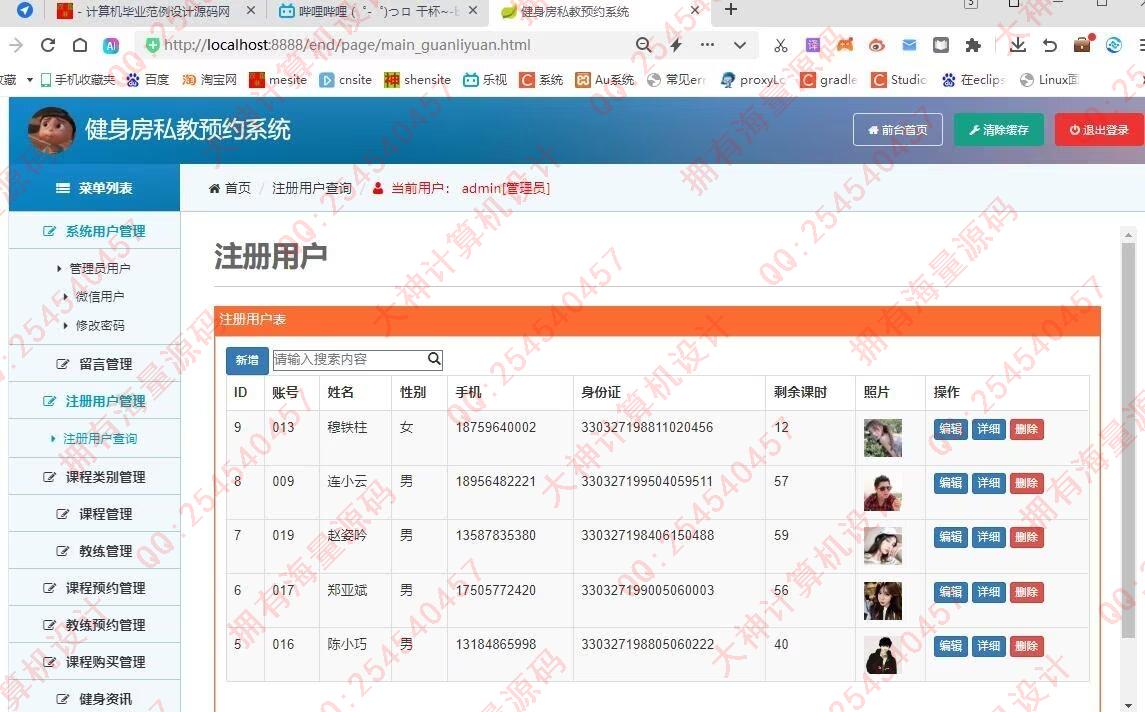1145x712 pixels.
Task: Expand the 教练预约管理 sidebar section
Action: tap(95, 625)
